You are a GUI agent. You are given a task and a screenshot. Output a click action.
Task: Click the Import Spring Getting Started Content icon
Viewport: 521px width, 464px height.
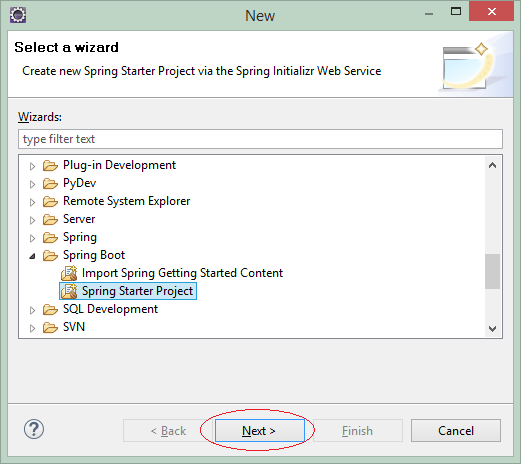point(69,273)
